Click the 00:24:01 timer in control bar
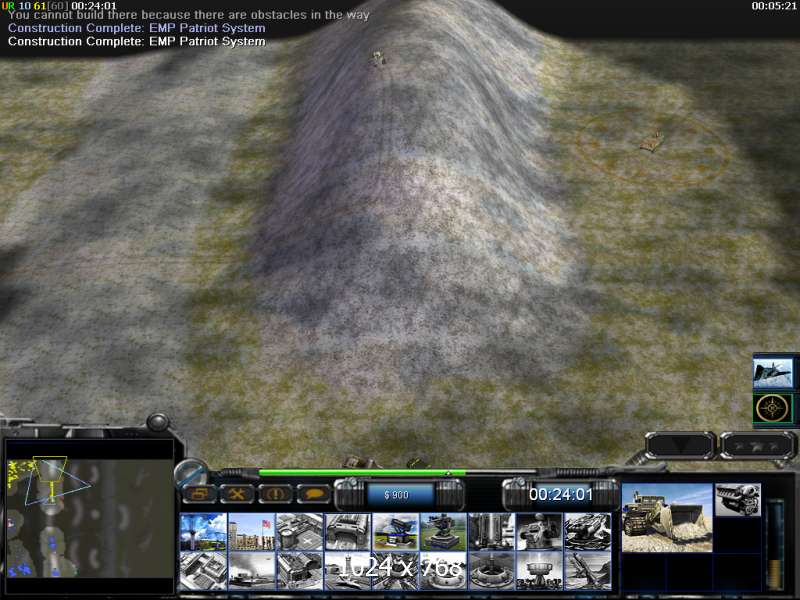 click(x=561, y=494)
